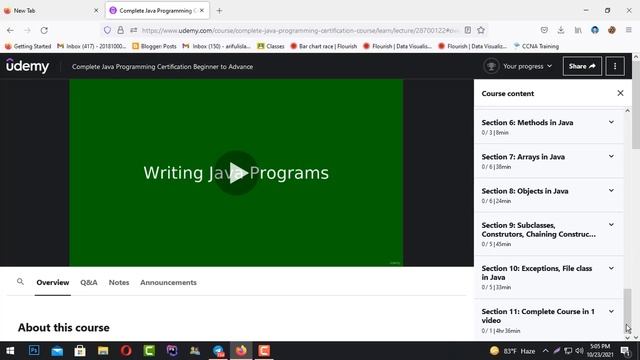Open Opera browser from taskbar
640x360 pixels.
pyautogui.click(x=126, y=351)
